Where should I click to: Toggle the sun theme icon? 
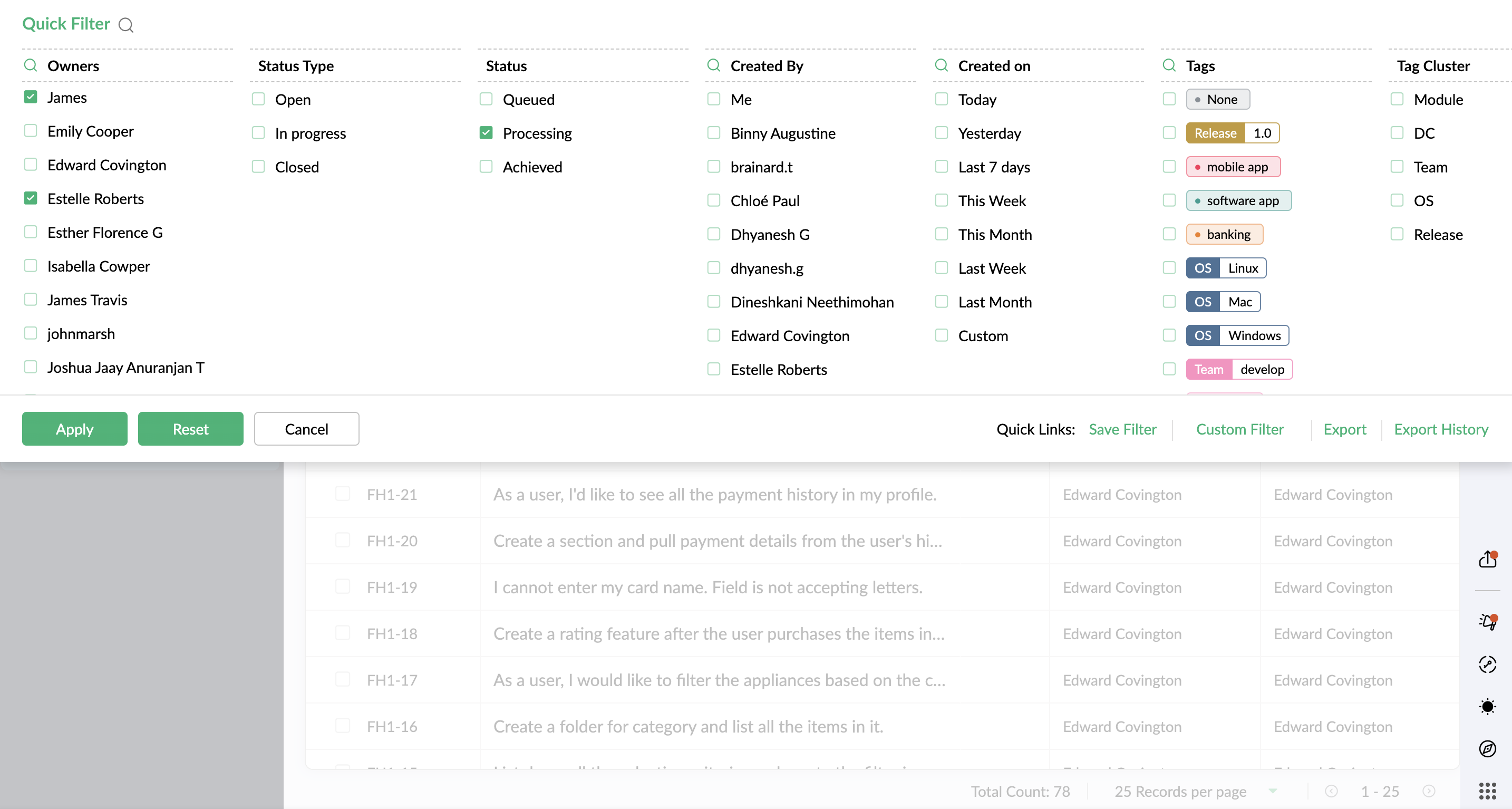1487,706
